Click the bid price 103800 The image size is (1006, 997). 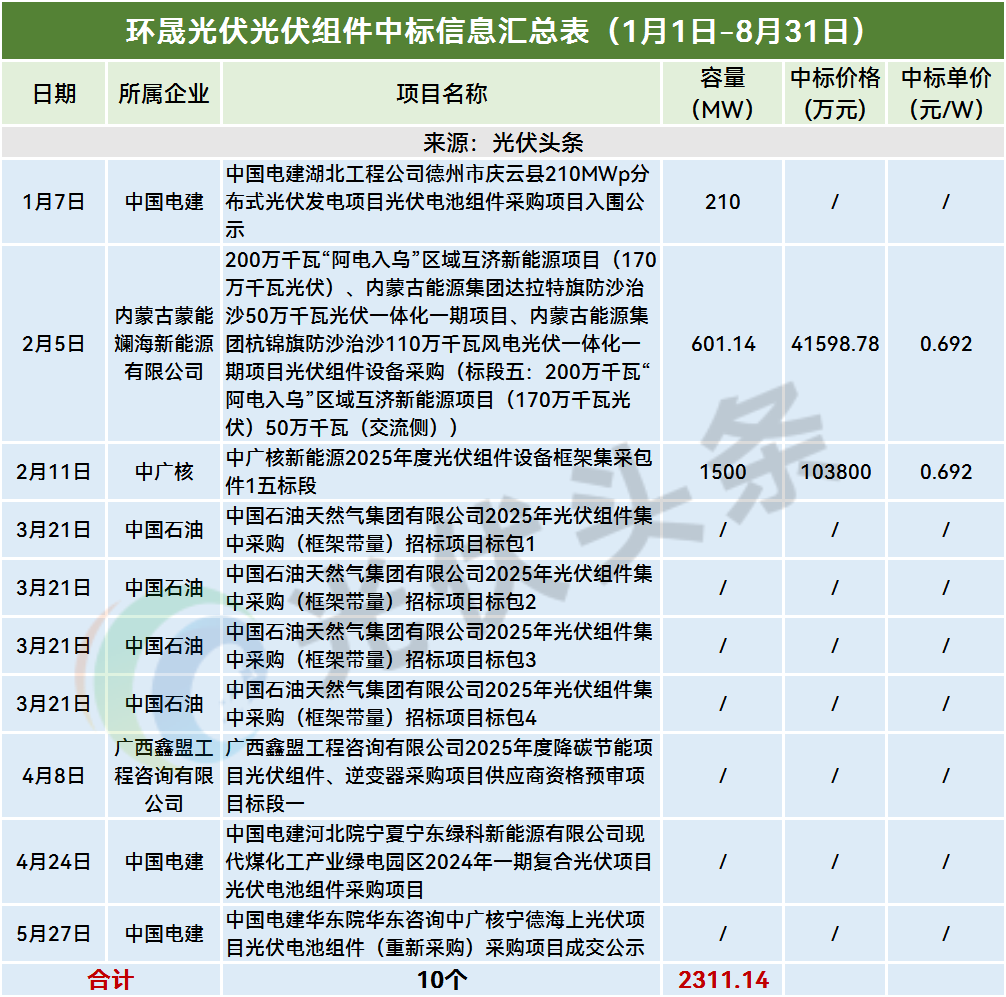point(835,472)
